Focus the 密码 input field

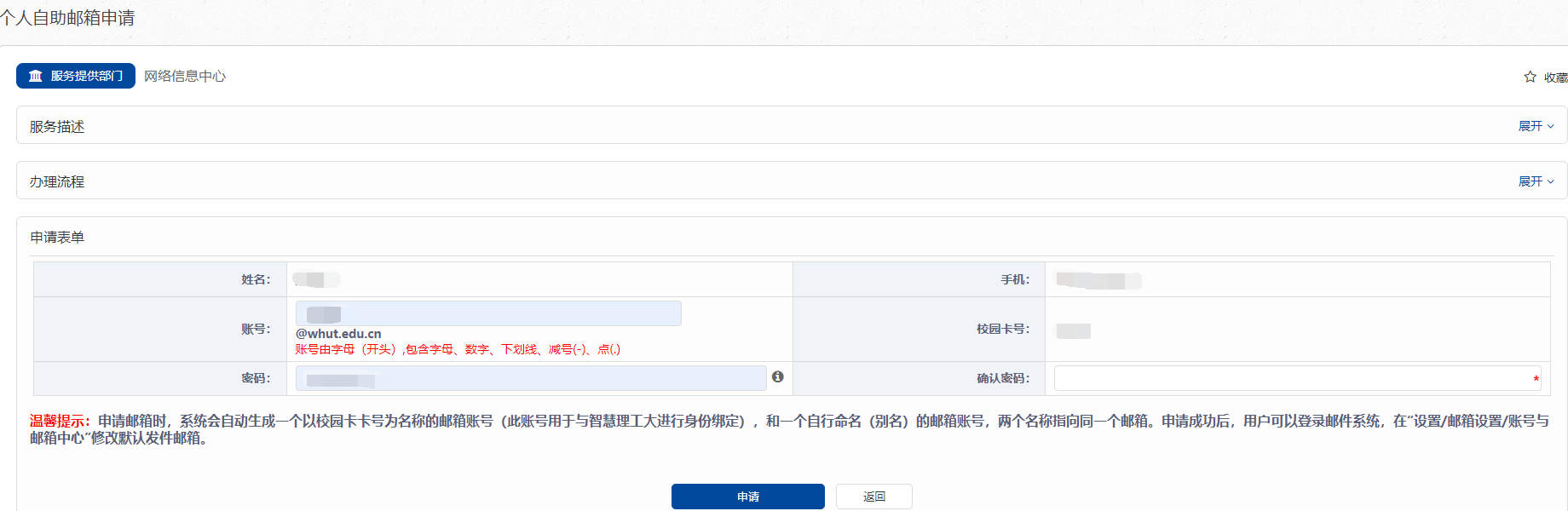530,378
